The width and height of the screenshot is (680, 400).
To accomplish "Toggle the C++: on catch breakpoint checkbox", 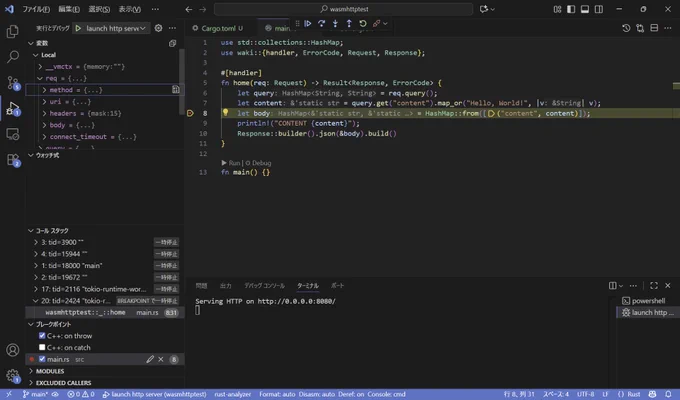I will tap(42, 348).
